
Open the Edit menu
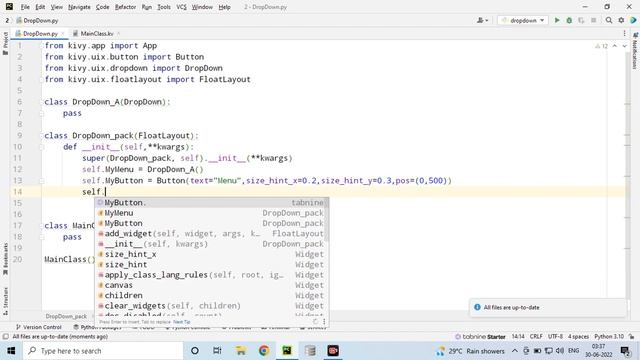tap(40, 7)
